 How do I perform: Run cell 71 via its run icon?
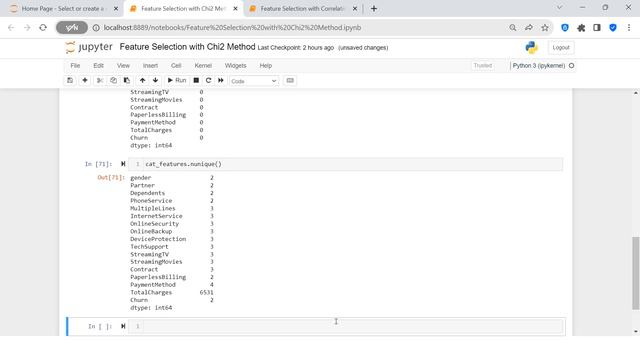coord(123,164)
